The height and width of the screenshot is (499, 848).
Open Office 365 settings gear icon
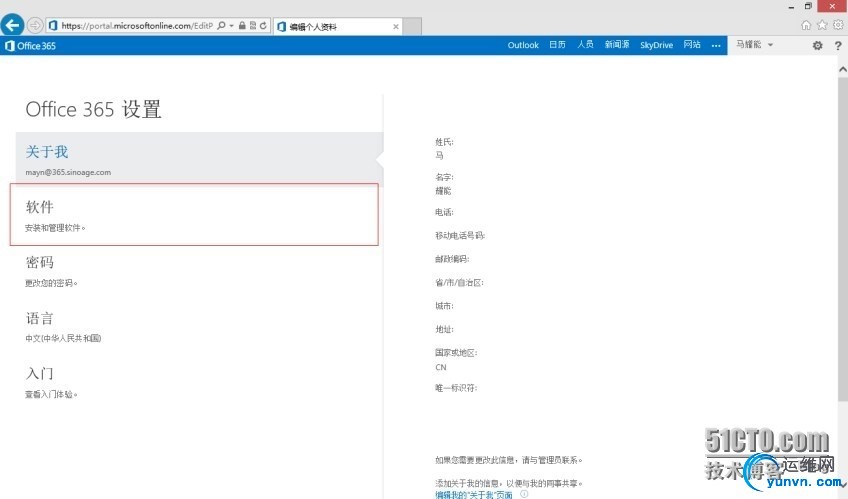[x=817, y=46]
